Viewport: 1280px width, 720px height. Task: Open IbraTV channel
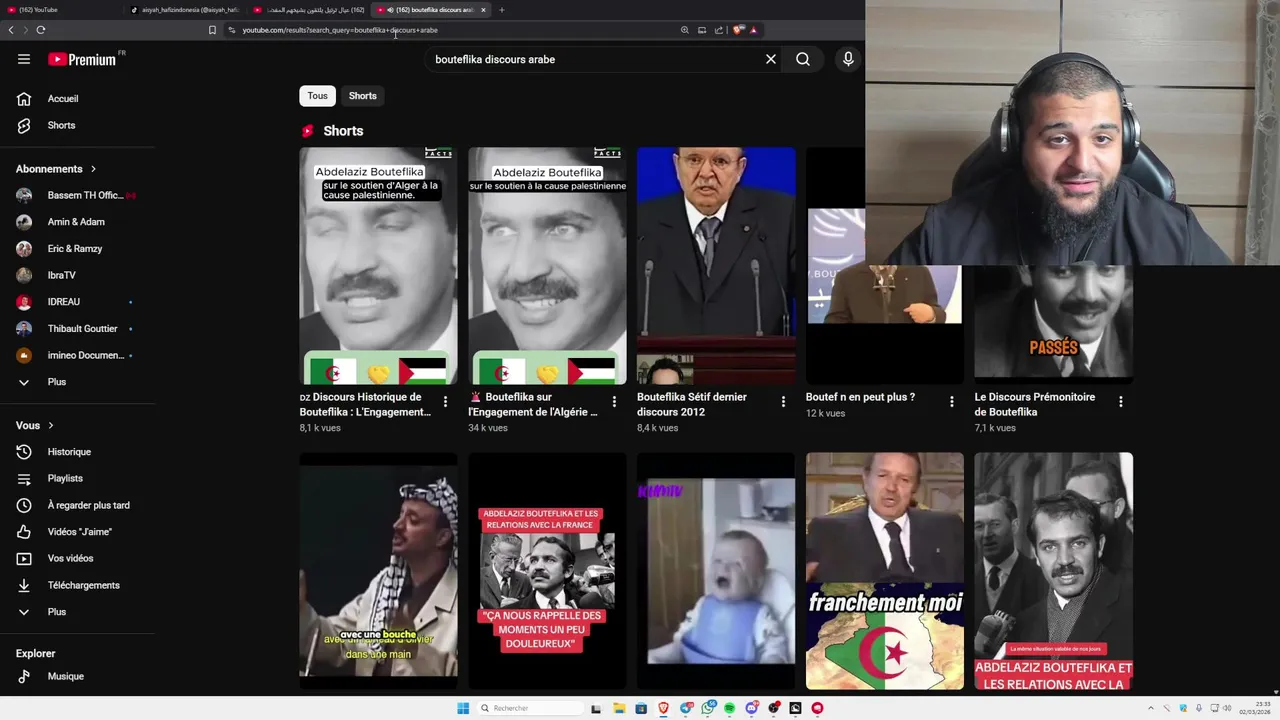pos(61,275)
